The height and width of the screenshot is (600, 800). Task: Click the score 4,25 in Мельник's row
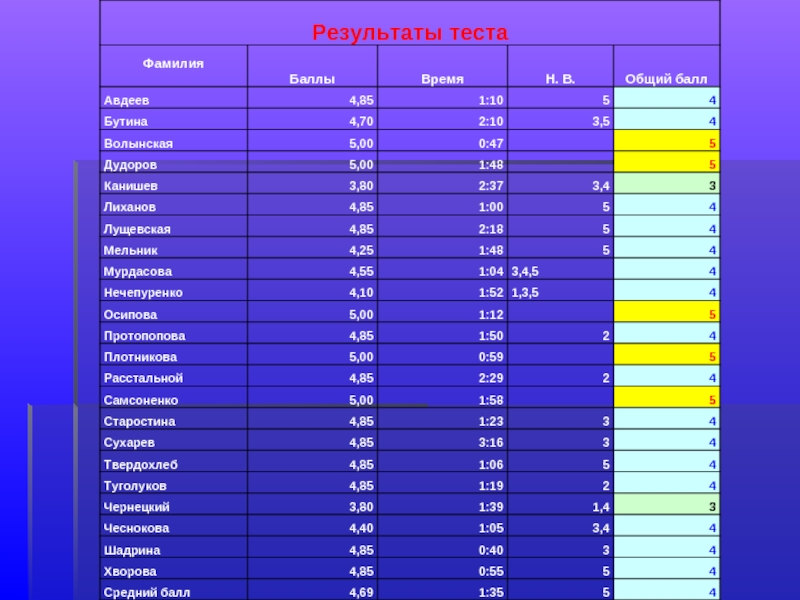[361, 251]
